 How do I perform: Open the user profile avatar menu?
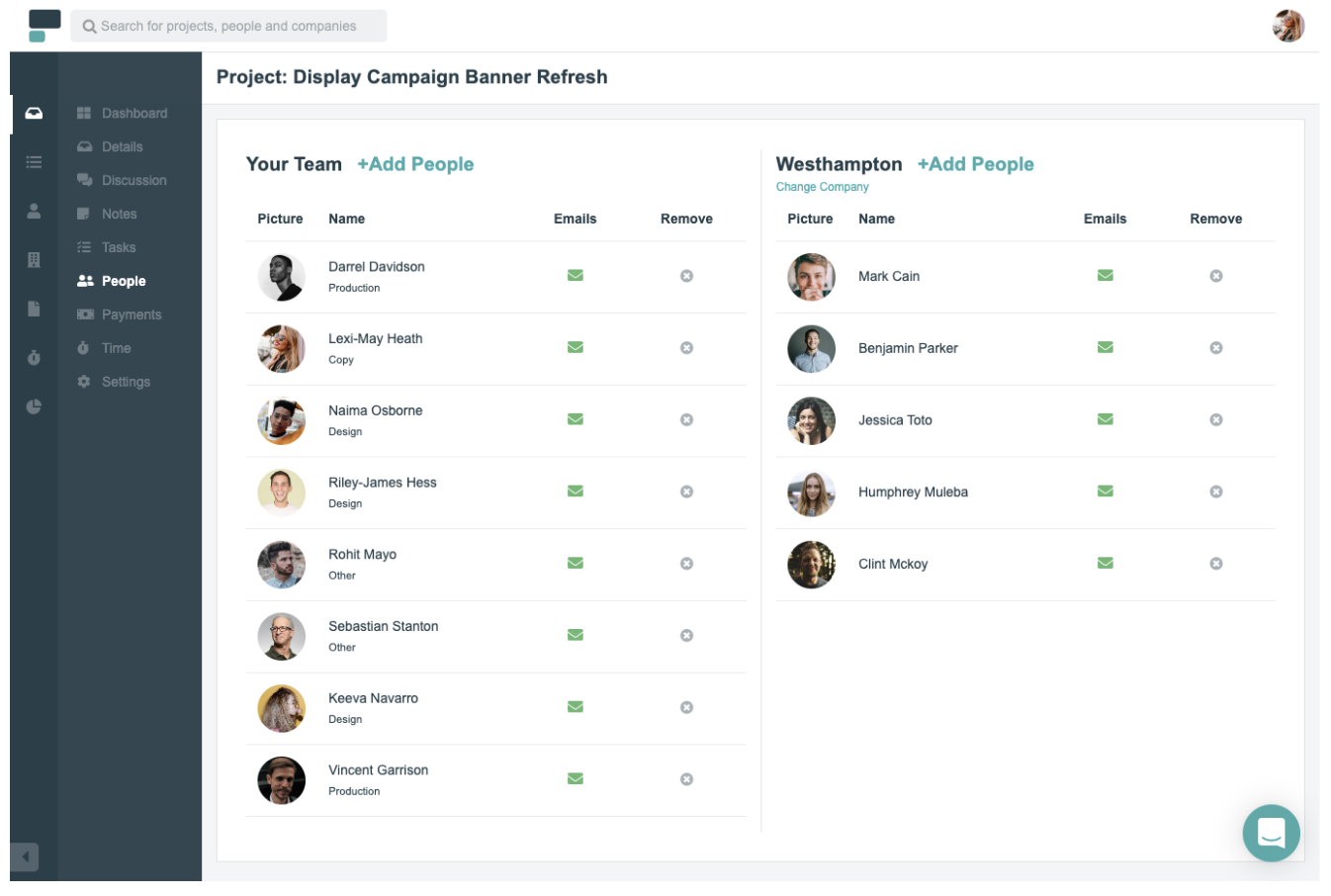coord(1287,26)
